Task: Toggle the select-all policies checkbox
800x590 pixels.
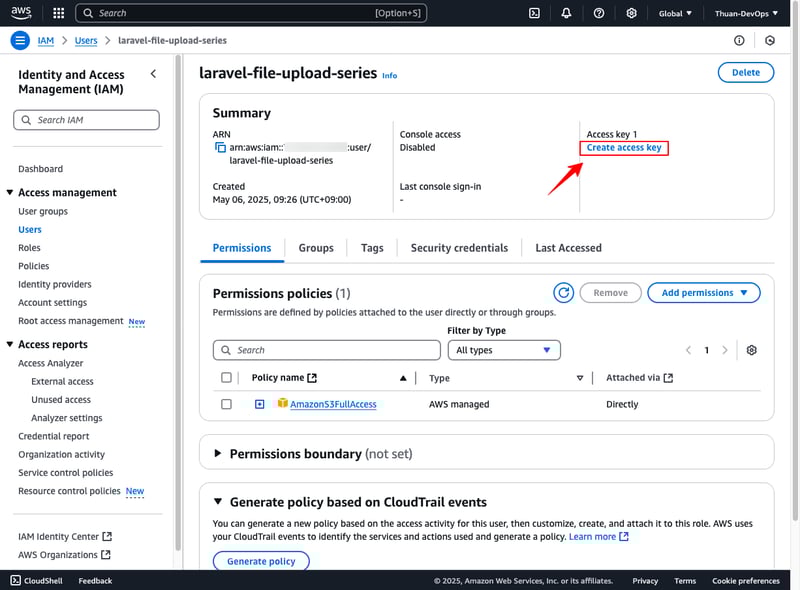Action: coord(226,378)
